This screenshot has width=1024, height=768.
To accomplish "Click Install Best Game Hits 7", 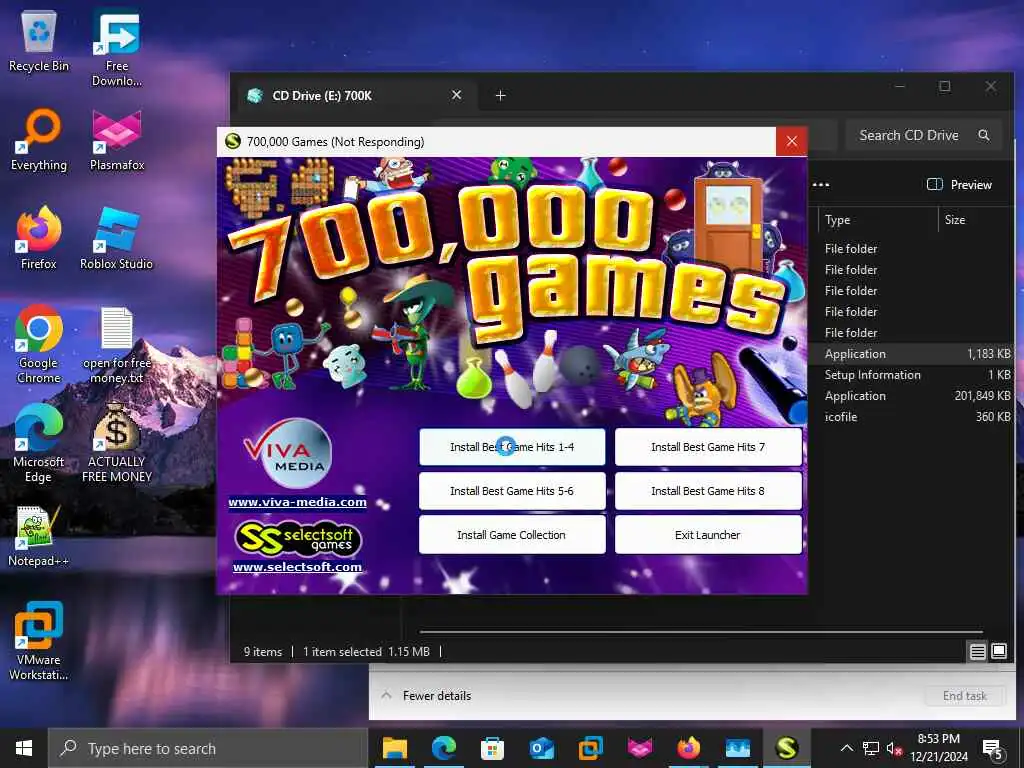I will coord(708,447).
